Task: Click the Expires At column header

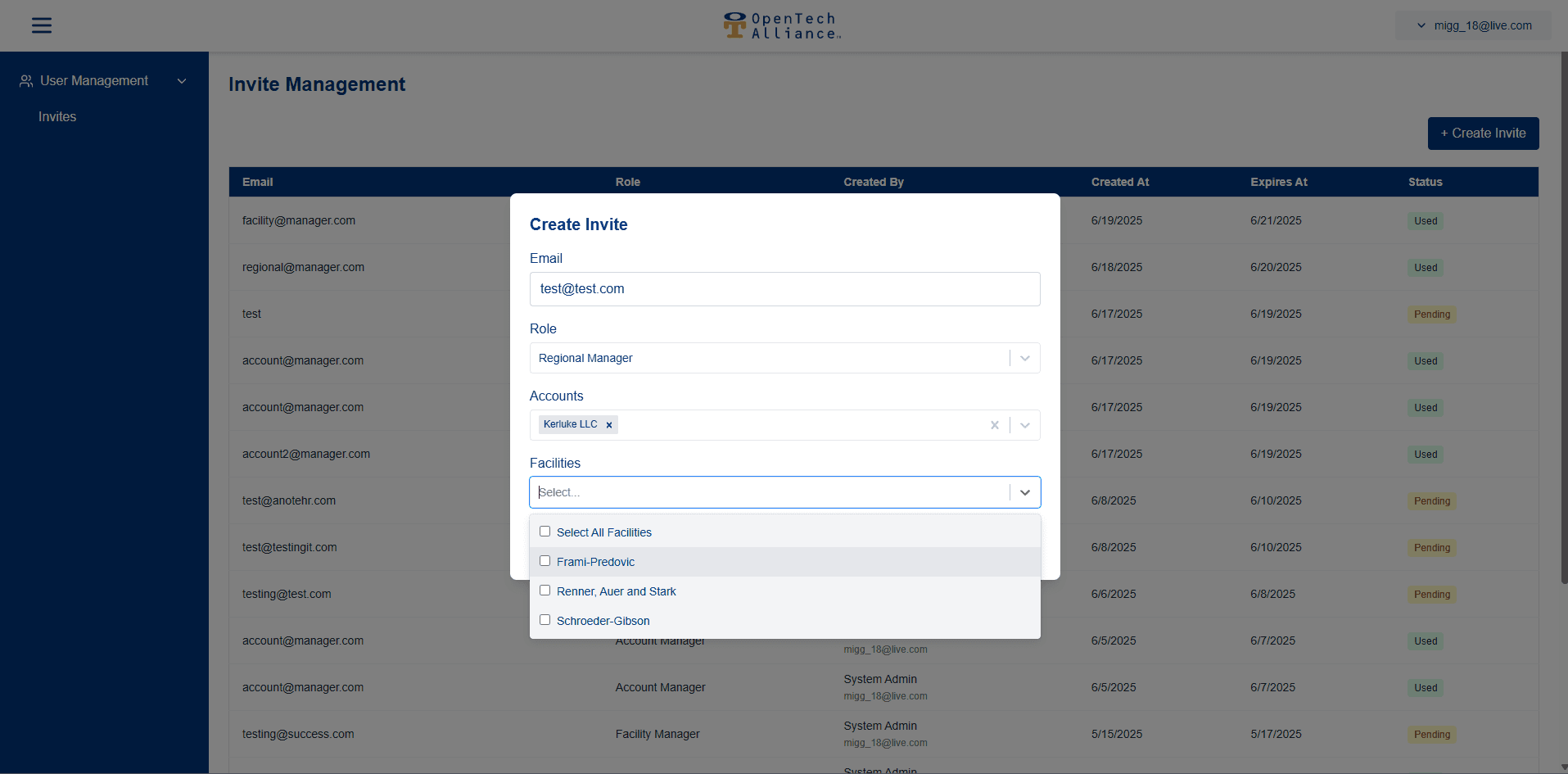Action: 1279,182
